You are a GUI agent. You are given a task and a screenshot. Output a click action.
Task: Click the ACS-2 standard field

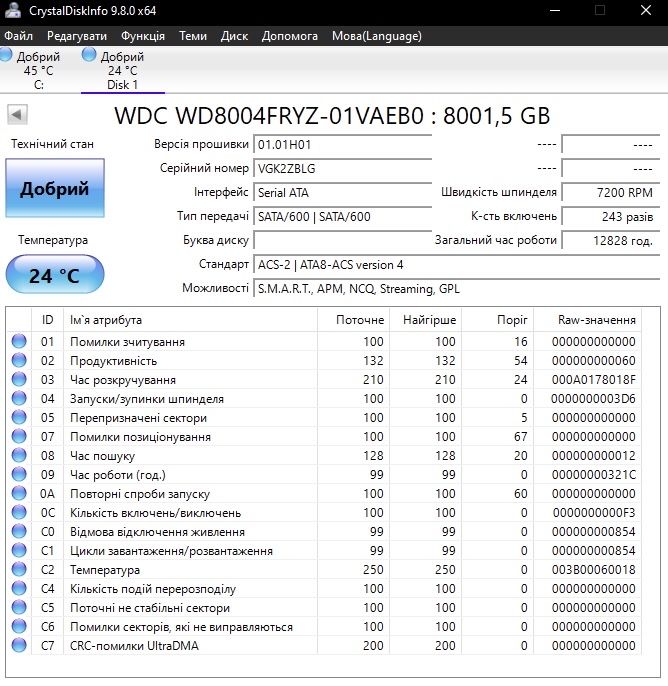456,264
